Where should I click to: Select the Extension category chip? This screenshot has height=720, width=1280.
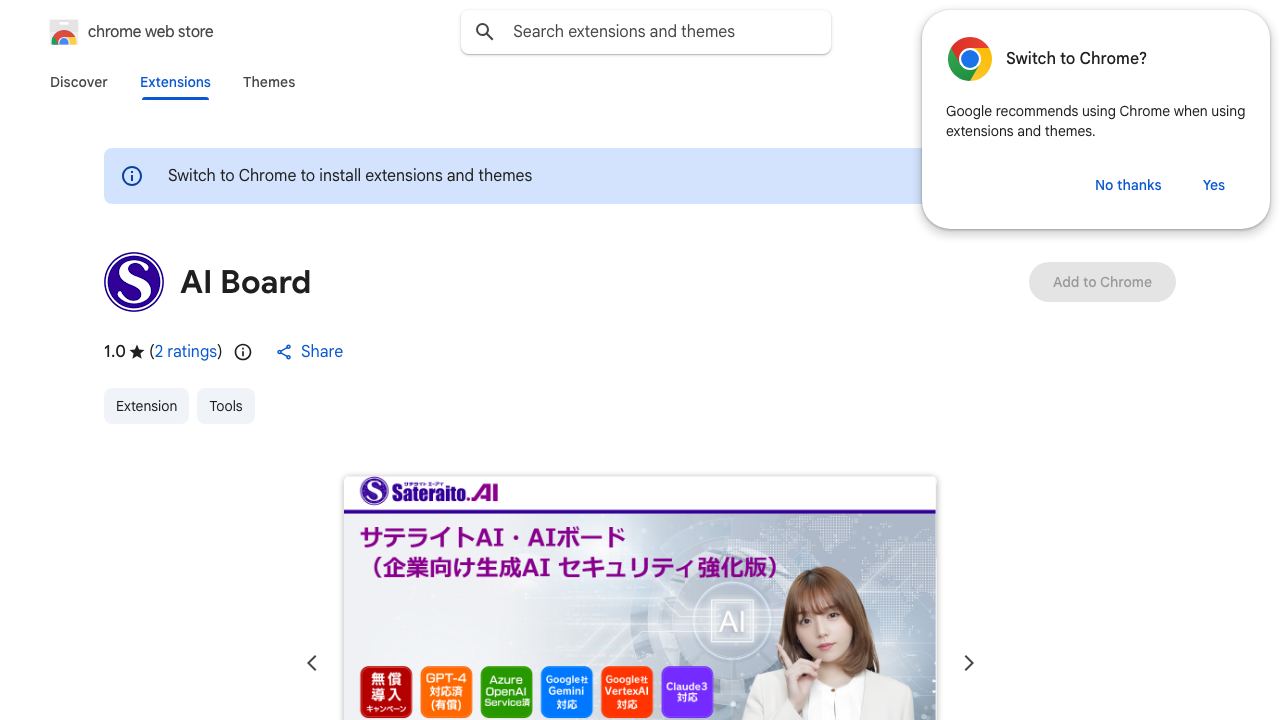pyautogui.click(x=146, y=406)
